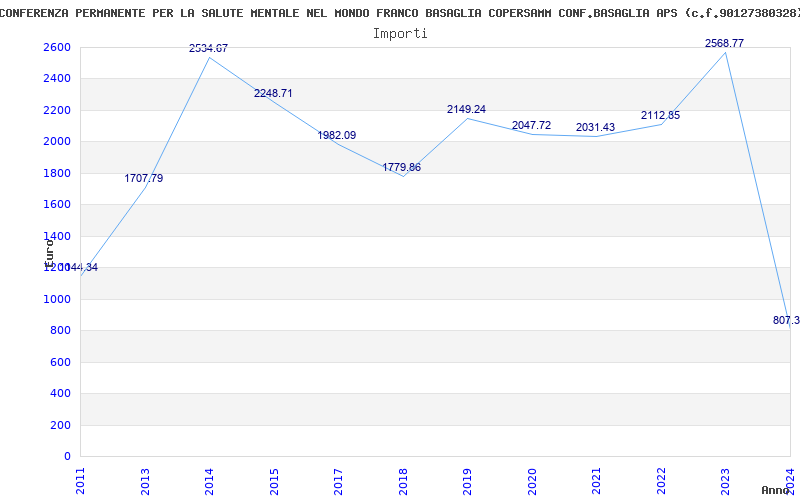Click the y-axis tick 600
The image size is (800, 500).
(60, 362)
